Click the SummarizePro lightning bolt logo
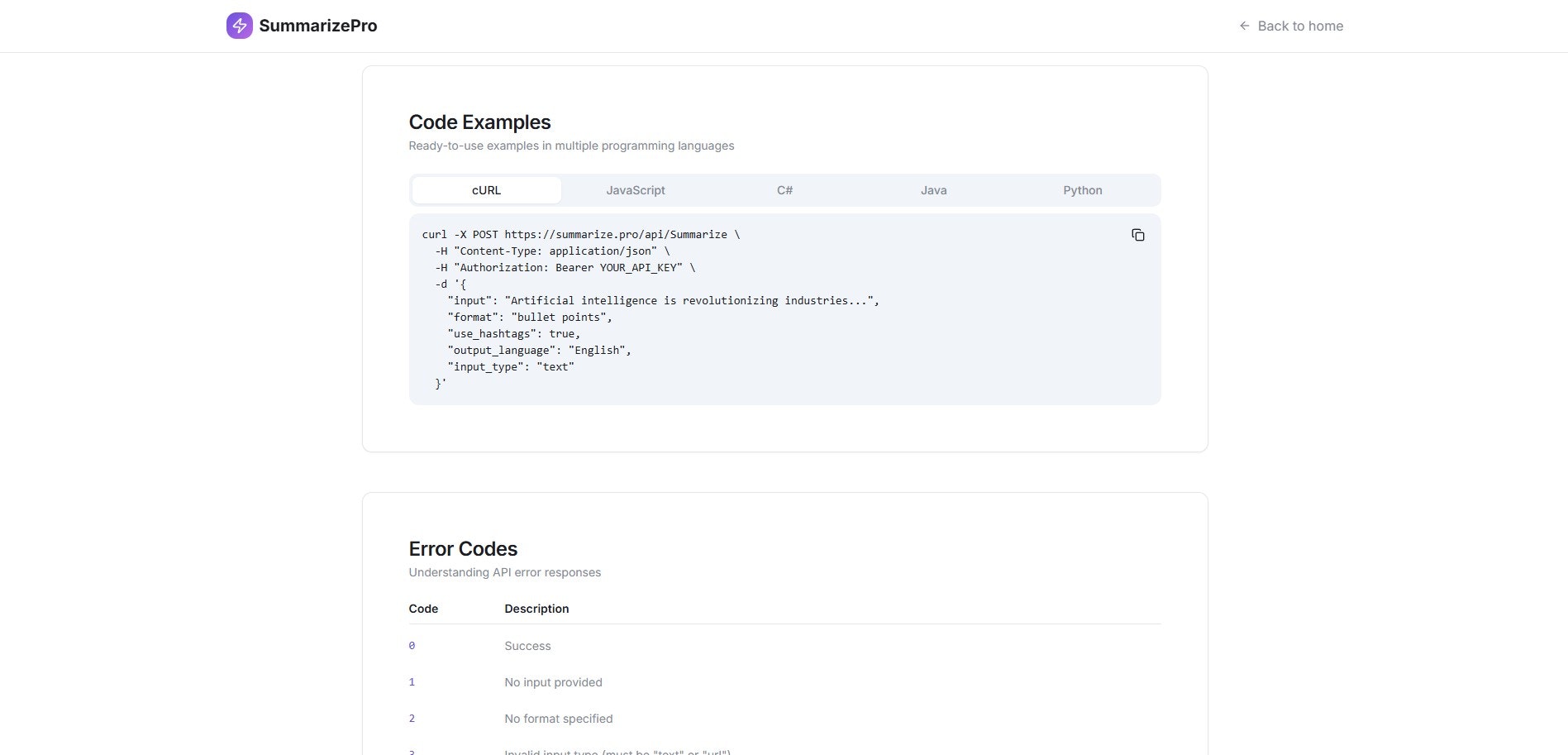1568x755 pixels. (239, 26)
